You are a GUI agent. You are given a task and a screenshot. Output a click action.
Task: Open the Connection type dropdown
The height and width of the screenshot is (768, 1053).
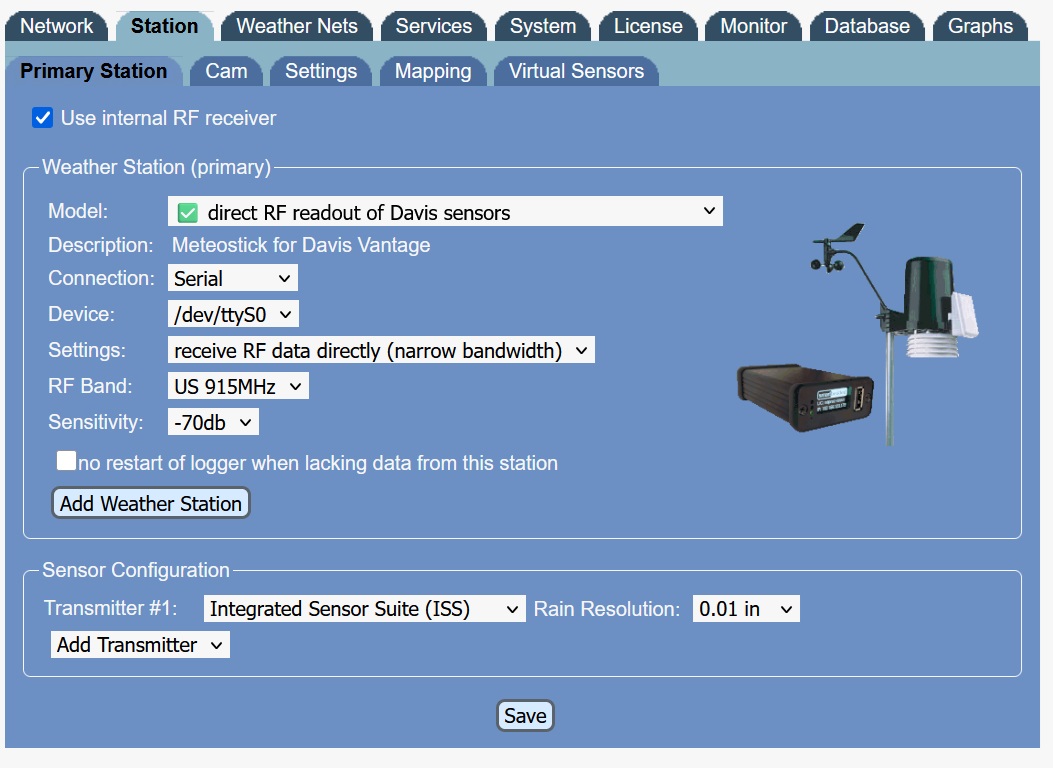(232, 278)
